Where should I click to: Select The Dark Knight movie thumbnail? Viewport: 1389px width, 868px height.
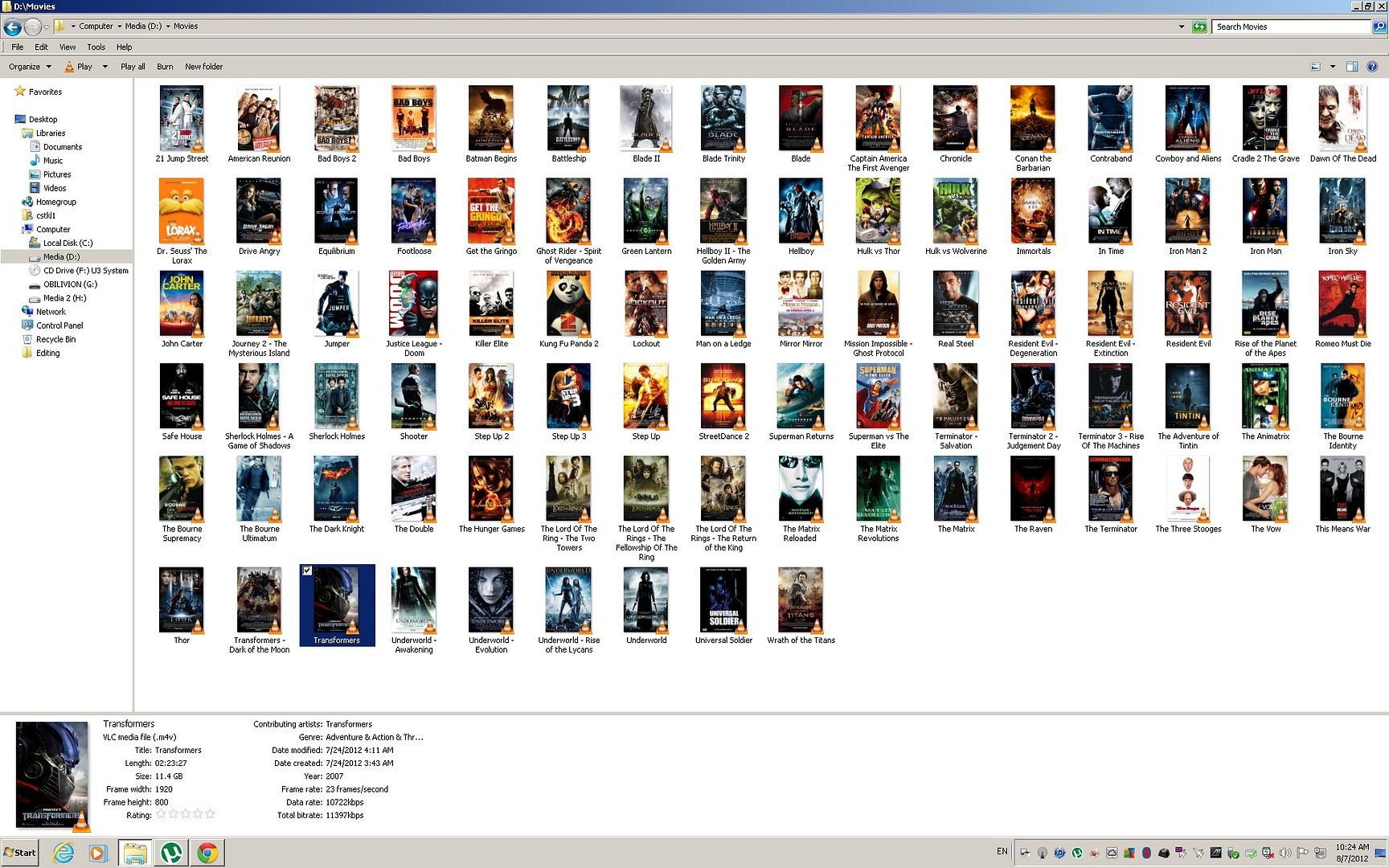pos(336,490)
